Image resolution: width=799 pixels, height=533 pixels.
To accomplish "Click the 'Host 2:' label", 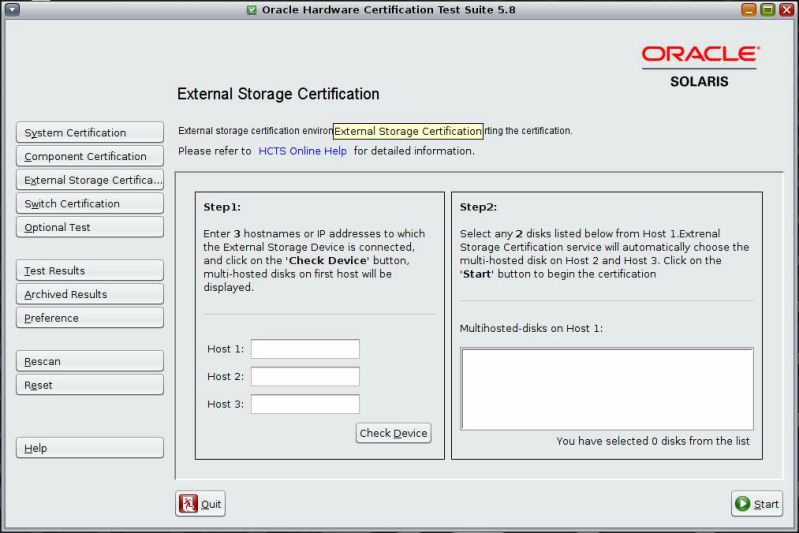I will click(x=225, y=377).
